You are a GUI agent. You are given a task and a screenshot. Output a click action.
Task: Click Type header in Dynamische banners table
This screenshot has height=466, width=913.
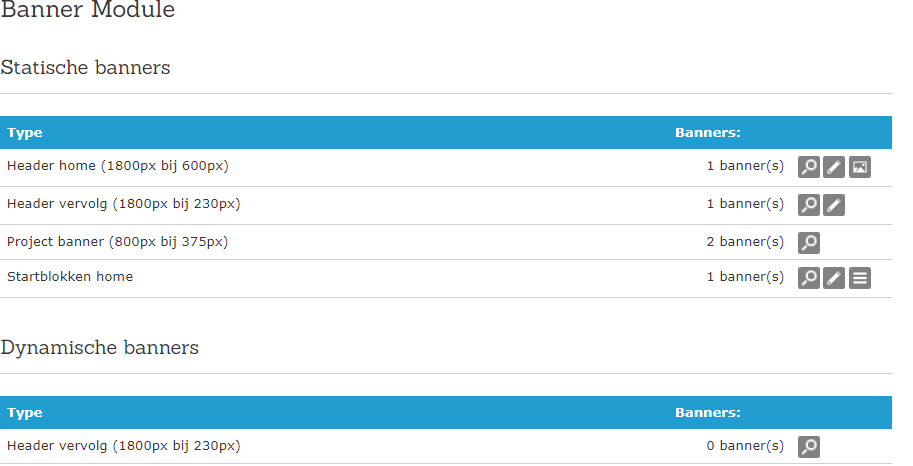(x=25, y=413)
